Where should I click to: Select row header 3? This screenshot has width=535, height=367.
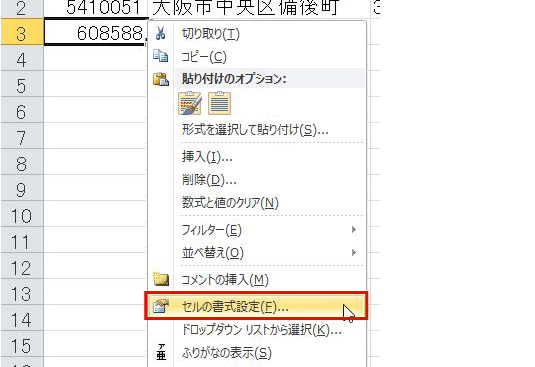[22, 32]
